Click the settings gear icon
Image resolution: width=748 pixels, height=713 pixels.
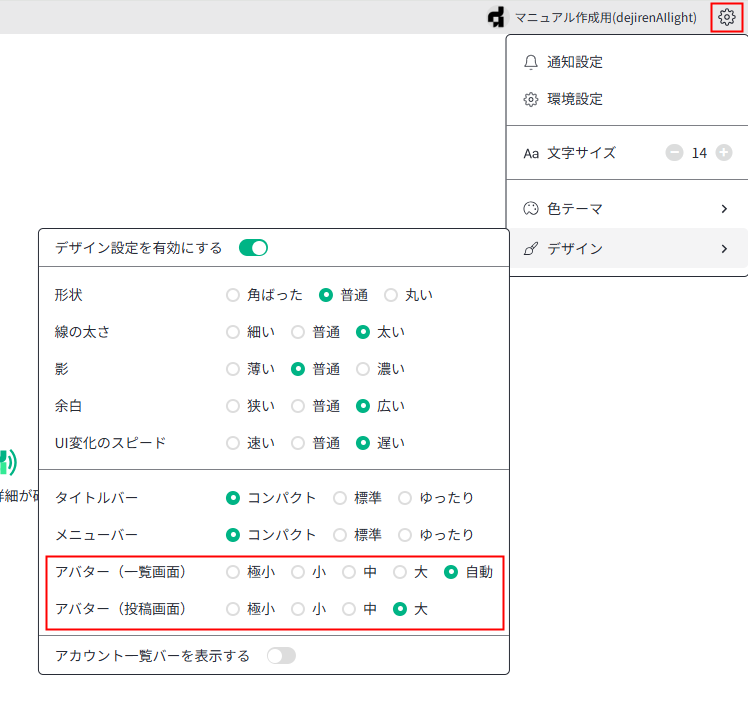click(x=727, y=17)
